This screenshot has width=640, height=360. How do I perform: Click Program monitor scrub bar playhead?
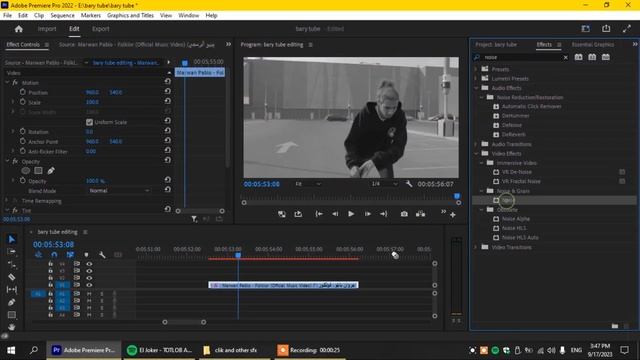(x=457, y=196)
